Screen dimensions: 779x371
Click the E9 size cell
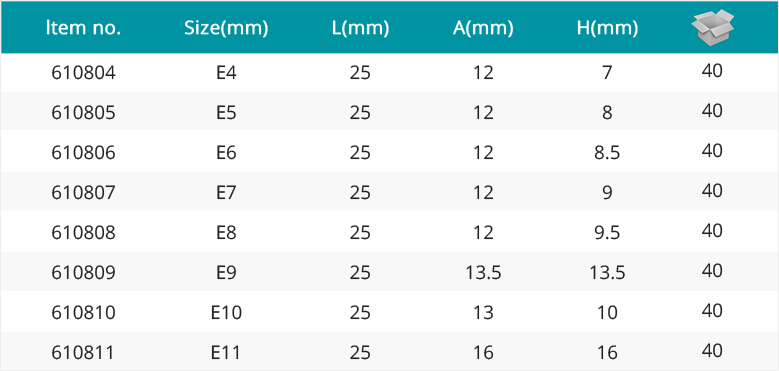click(x=226, y=272)
